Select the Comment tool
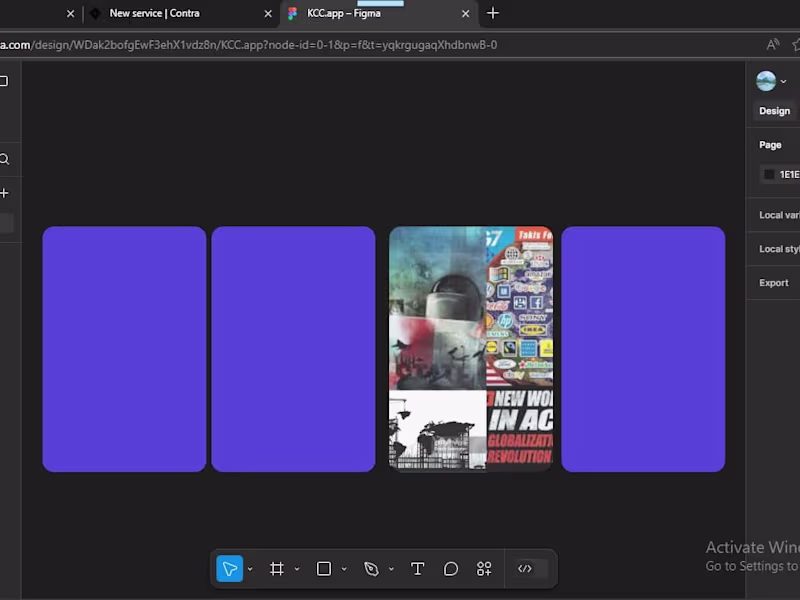 click(x=451, y=568)
